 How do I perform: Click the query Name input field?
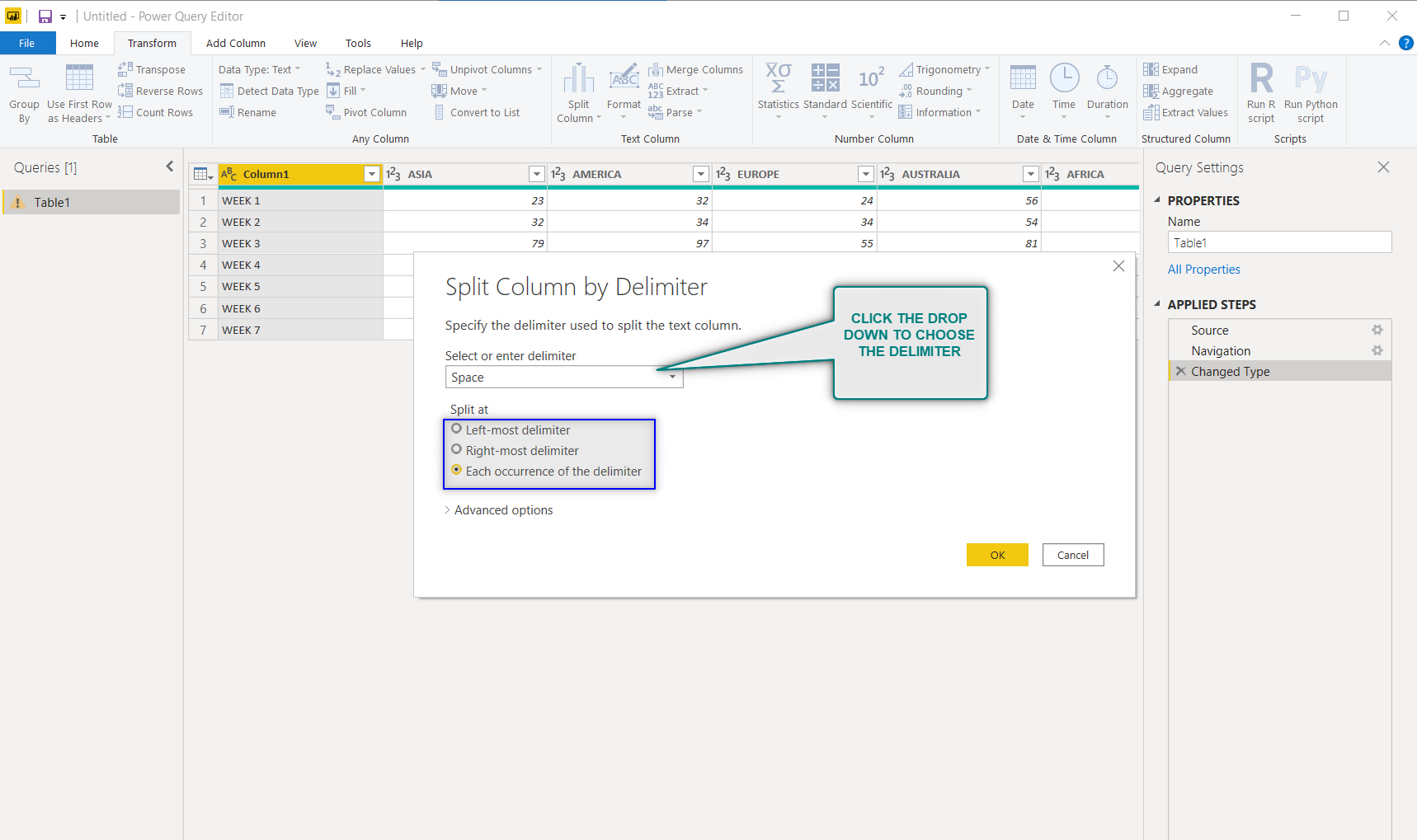point(1280,242)
